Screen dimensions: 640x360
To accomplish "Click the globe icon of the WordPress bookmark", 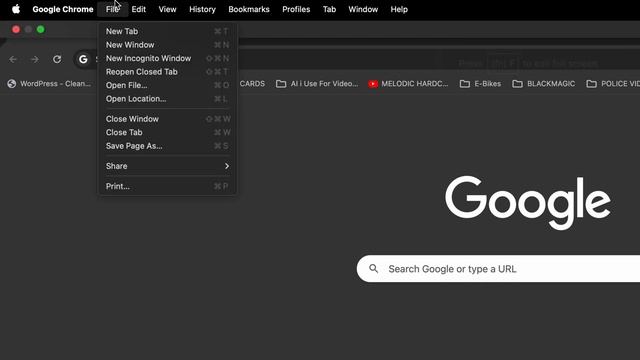I will click(x=12, y=84).
